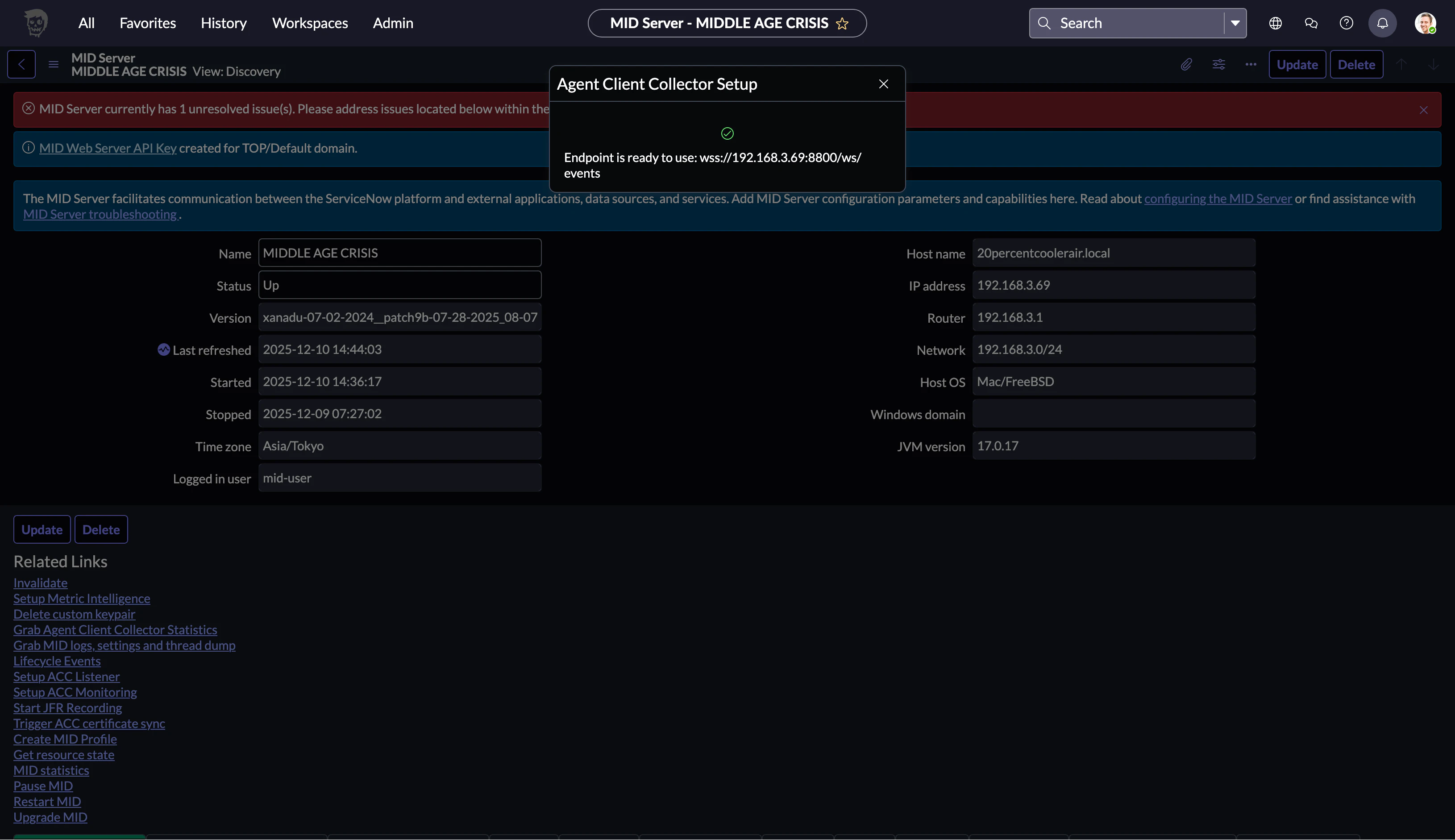Click Start JFR Recording link

[68, 707]
